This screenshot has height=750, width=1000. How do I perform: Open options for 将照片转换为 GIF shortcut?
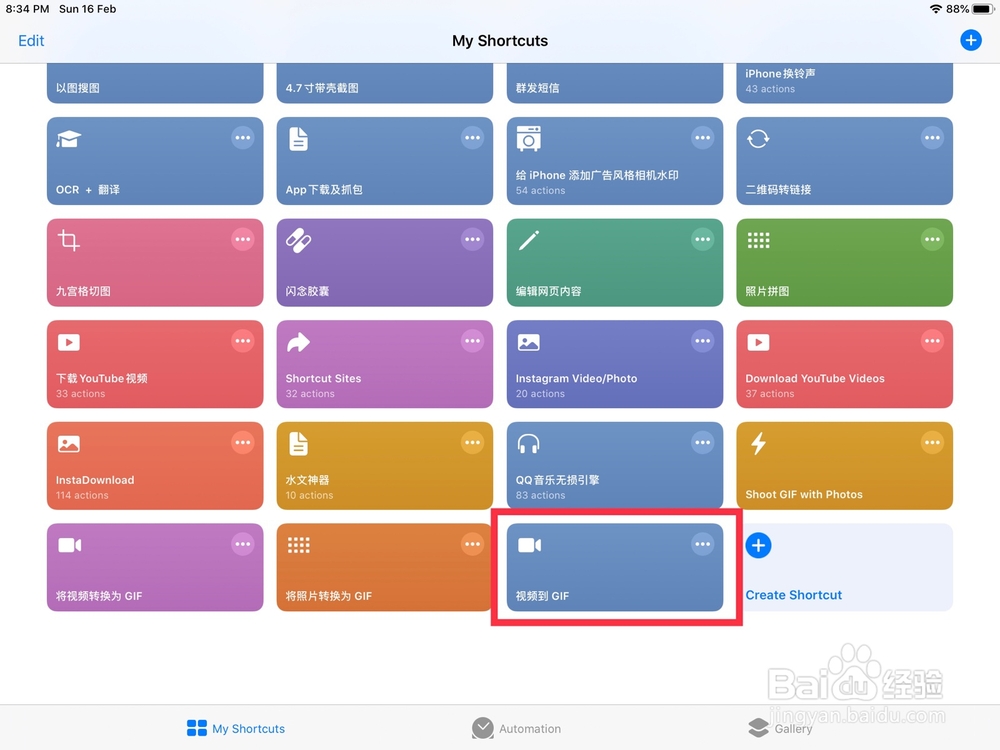(473, 544)
